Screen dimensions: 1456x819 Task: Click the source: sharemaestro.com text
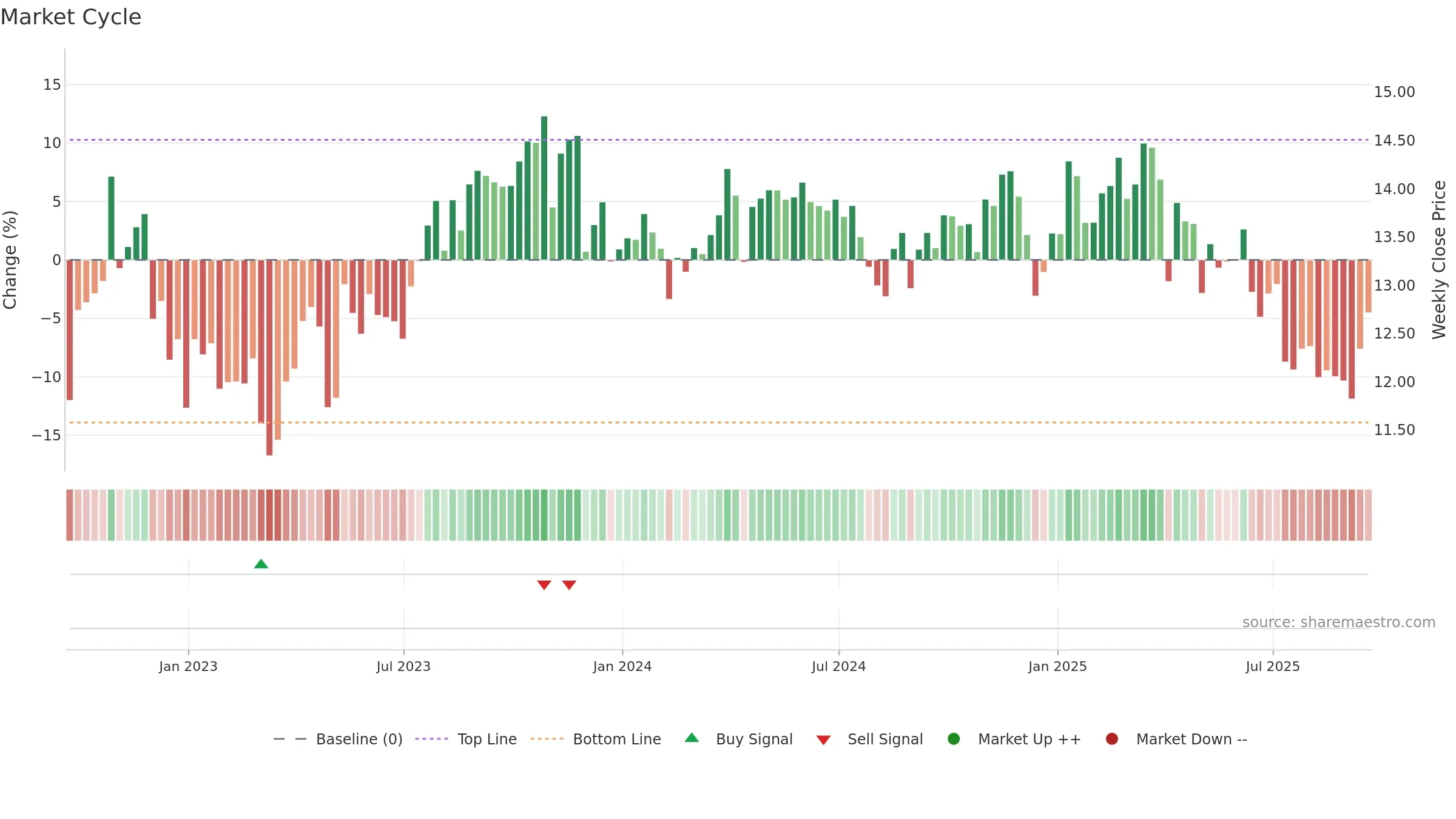[1339, 622]
